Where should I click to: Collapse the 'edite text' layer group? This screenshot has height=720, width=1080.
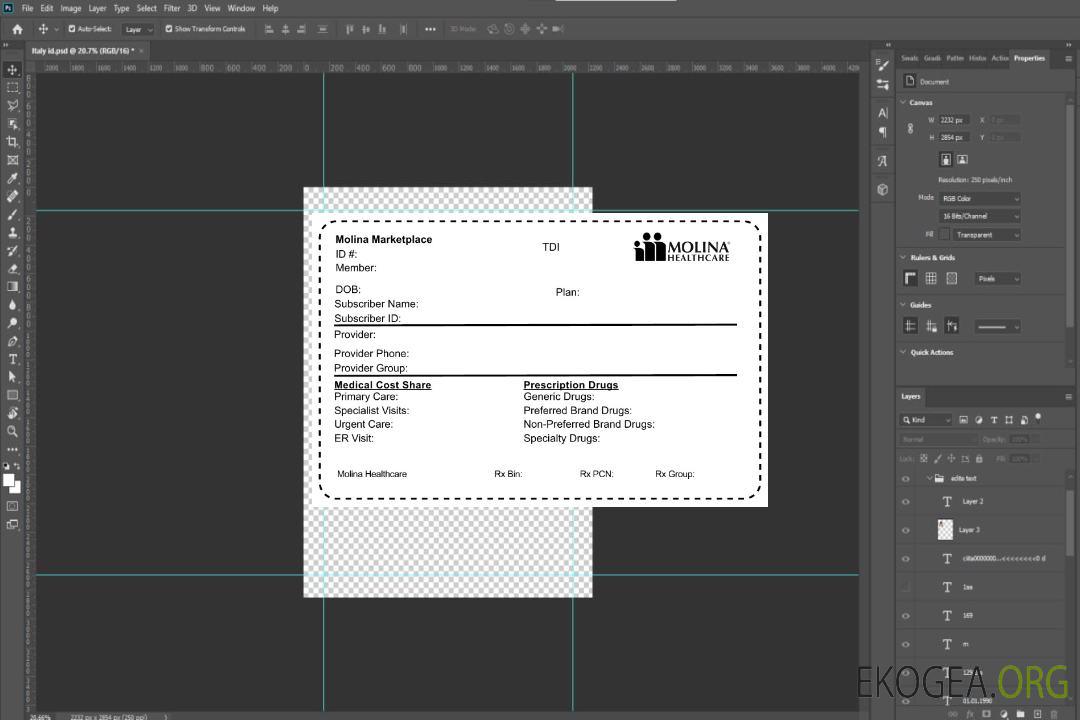click(x=929, y=478)
